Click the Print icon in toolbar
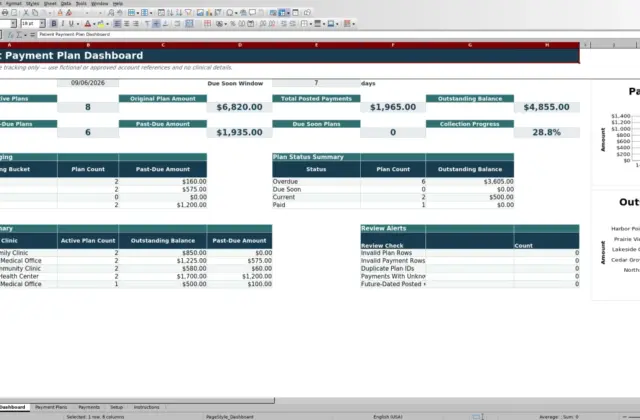The image size is (640, 420). tap(5, 13)
